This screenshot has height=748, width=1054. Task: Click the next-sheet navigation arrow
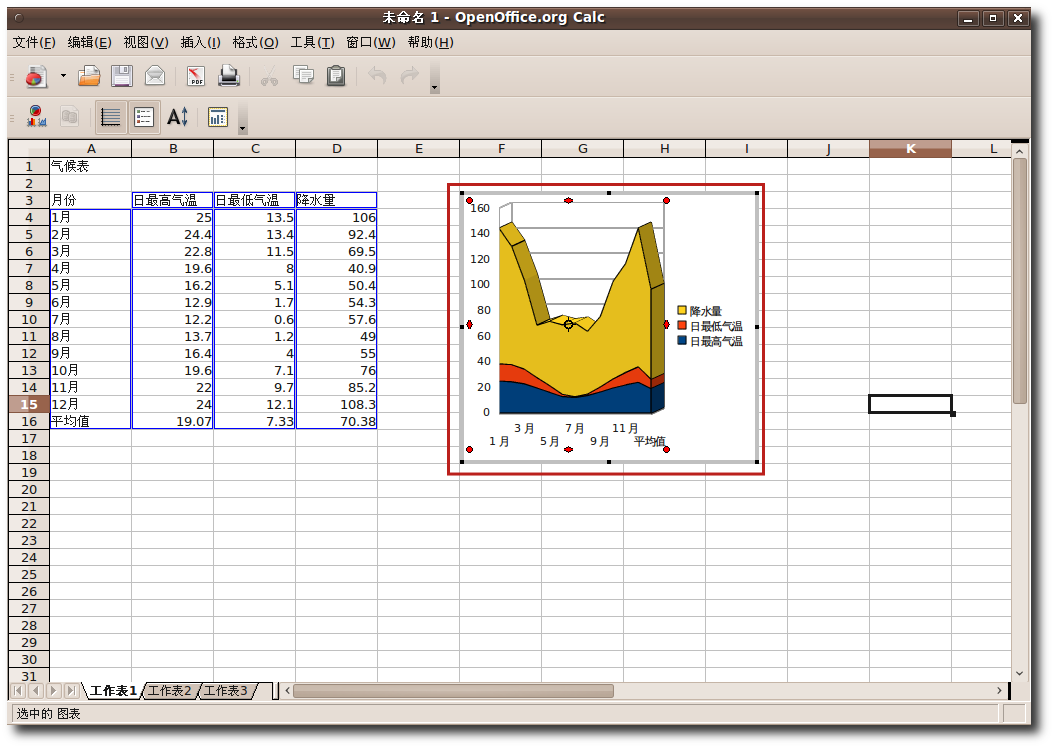54,691
